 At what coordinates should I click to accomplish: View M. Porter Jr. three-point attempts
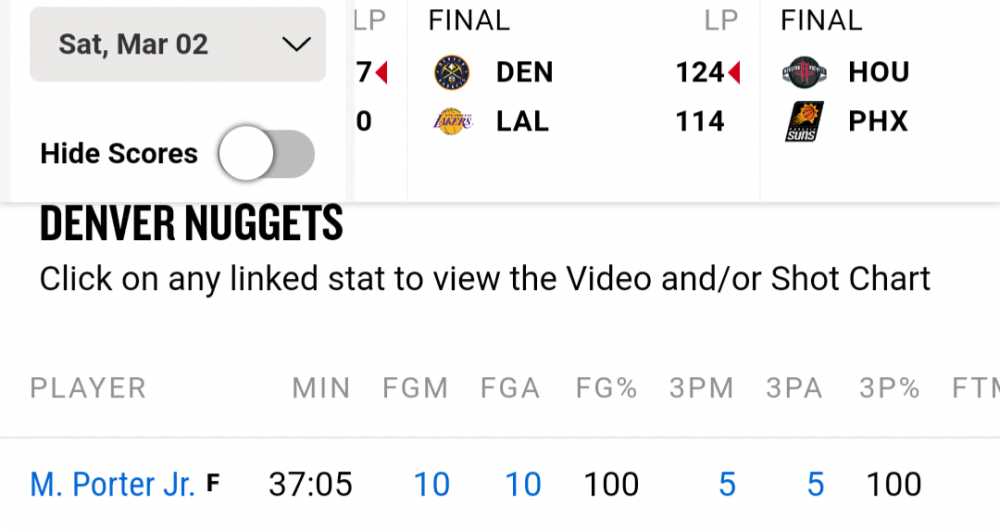click(x=816, y=485)
